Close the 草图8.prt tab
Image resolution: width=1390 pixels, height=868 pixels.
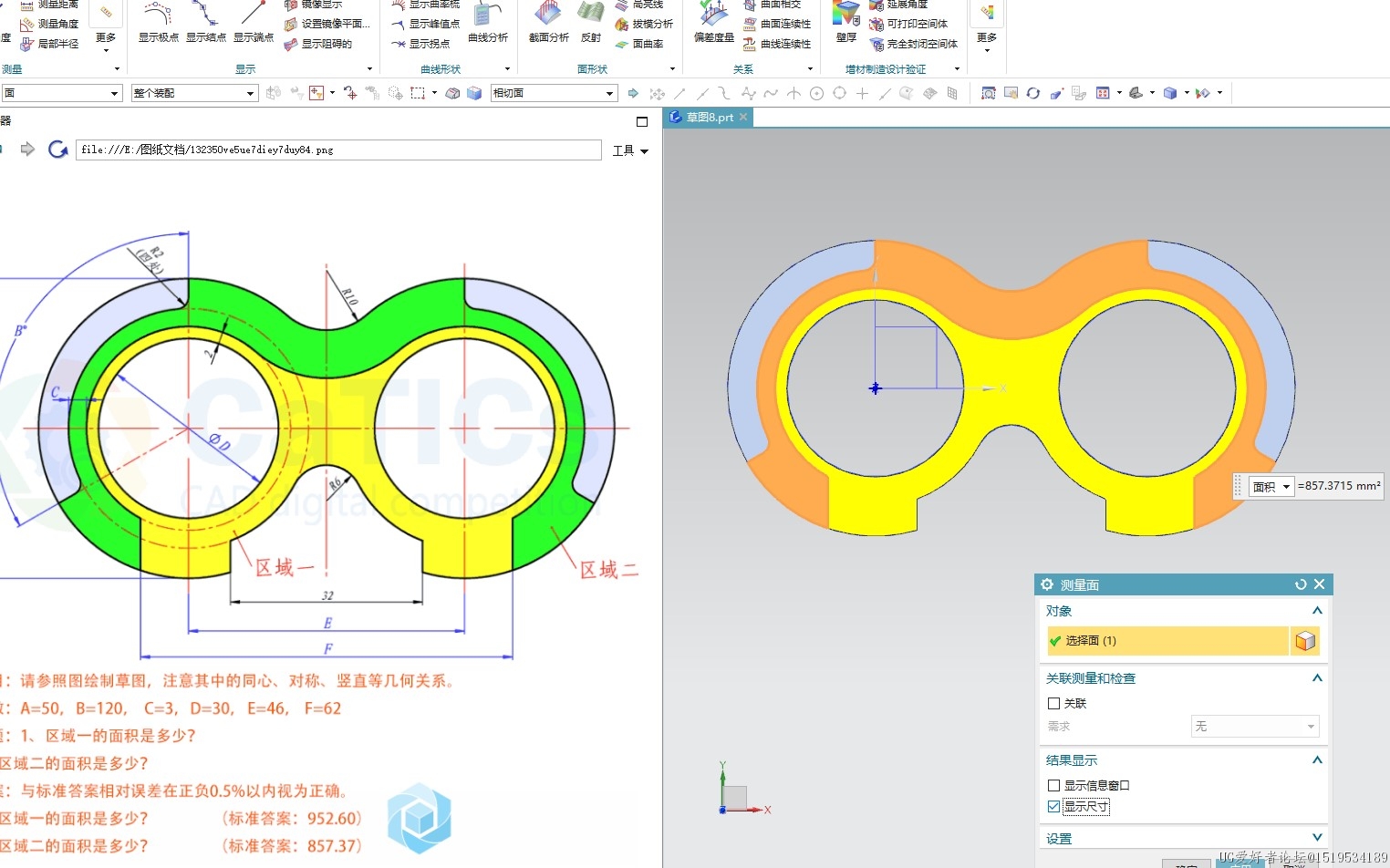click(743, 117)
